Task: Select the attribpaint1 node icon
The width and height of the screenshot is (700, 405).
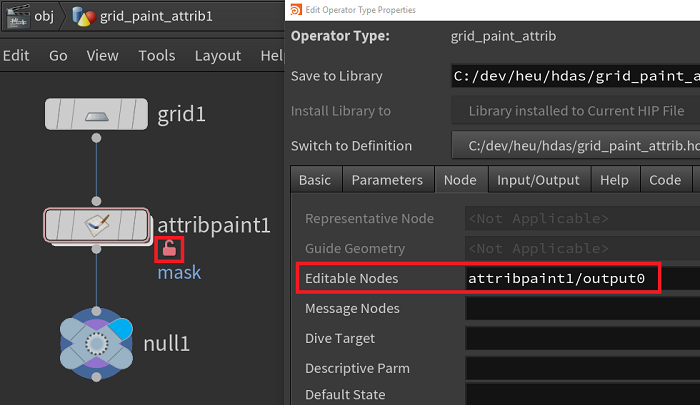Action: [96, 225]
